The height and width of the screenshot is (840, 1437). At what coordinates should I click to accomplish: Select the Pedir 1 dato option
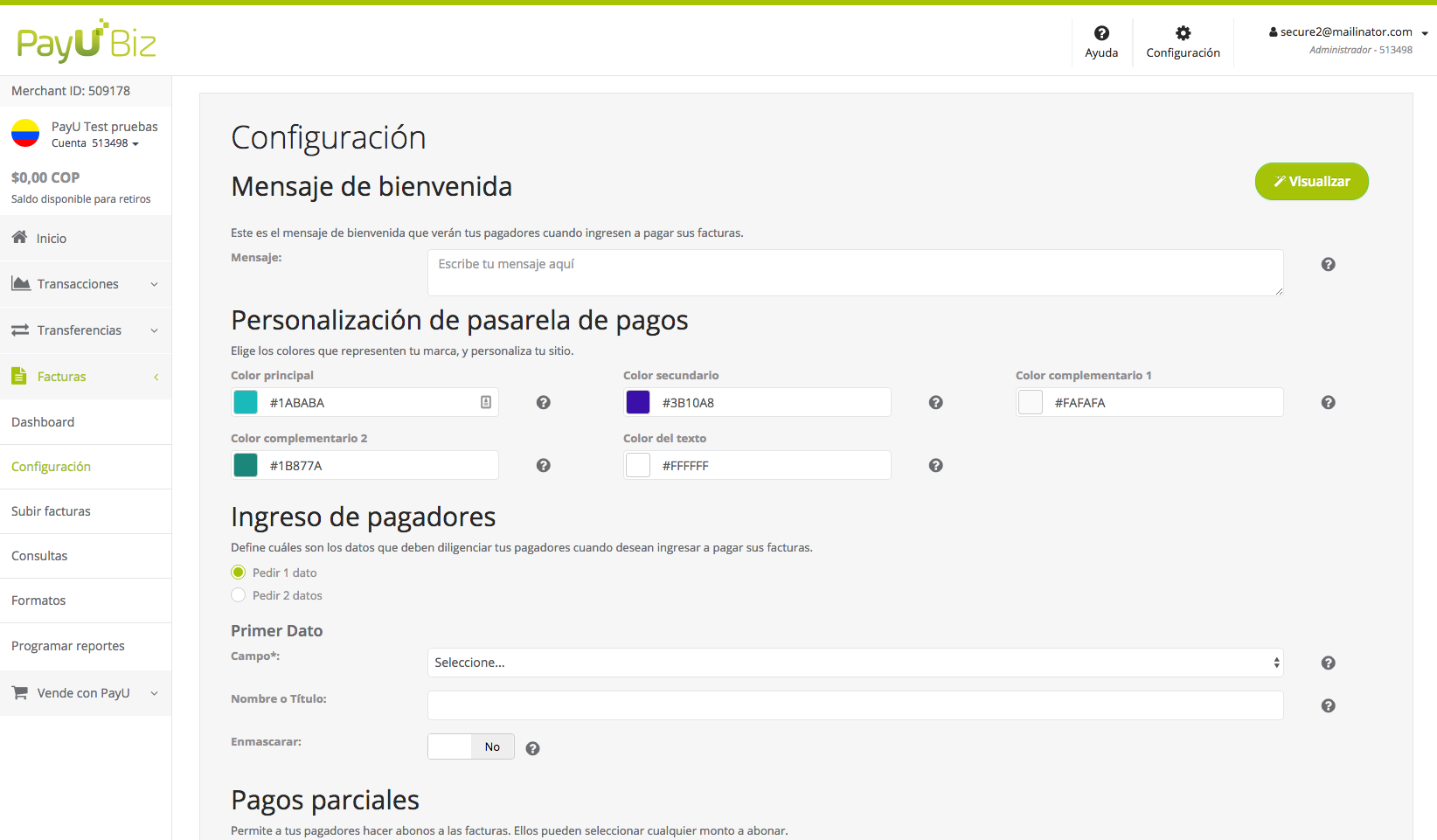[238, 572]
